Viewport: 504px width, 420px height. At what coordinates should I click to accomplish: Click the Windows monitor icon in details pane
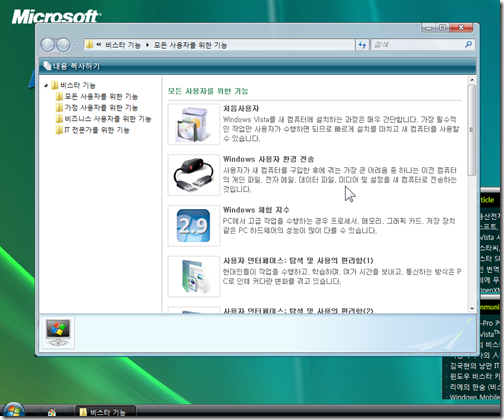(58, 332)
